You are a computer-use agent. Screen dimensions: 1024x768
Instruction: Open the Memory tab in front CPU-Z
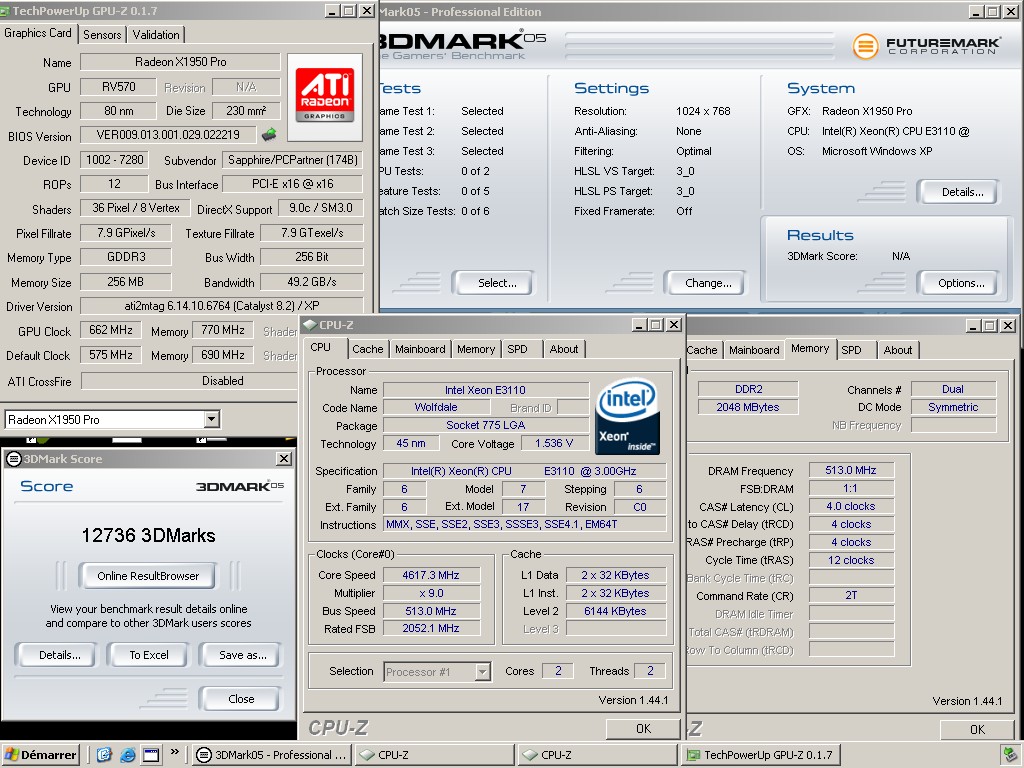476,349
